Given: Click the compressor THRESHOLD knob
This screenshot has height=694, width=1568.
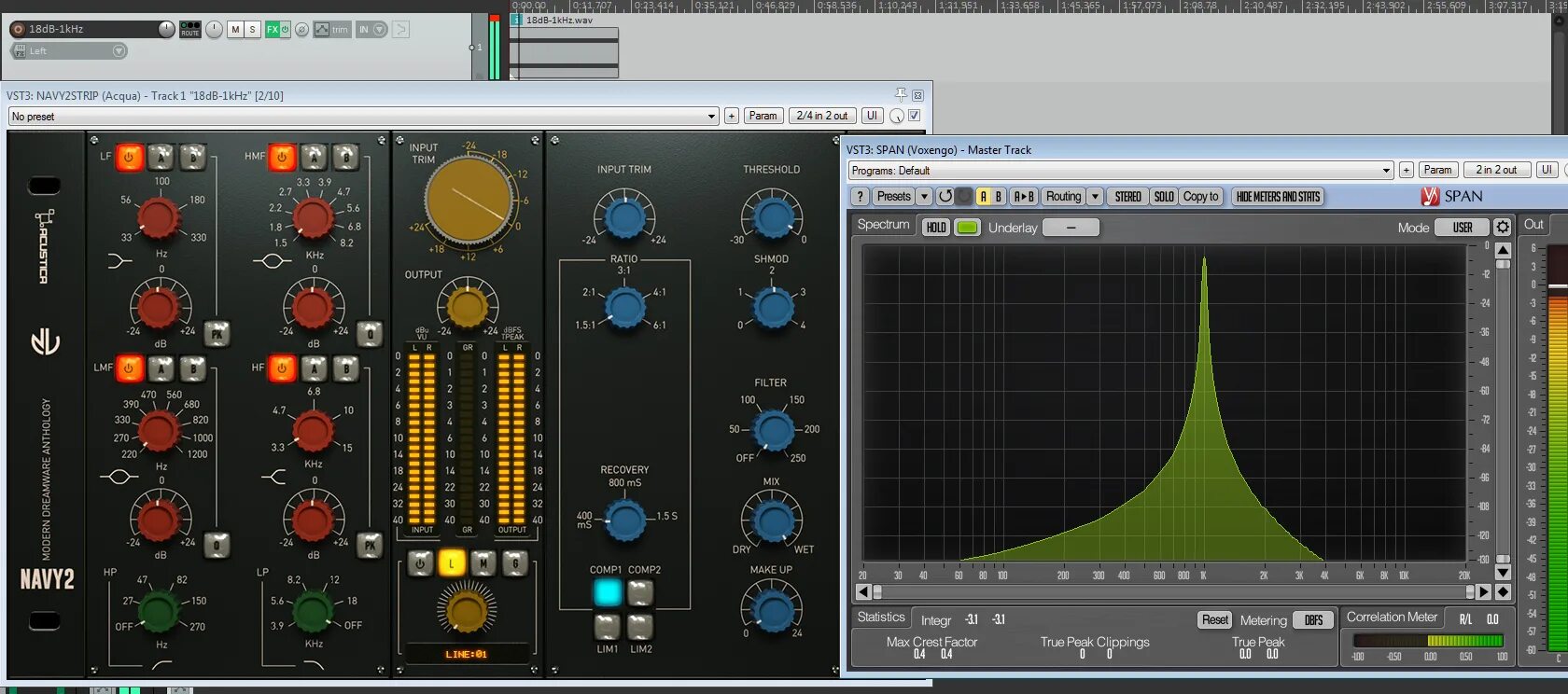Looking at the screenshot, I should coord(773,216).
